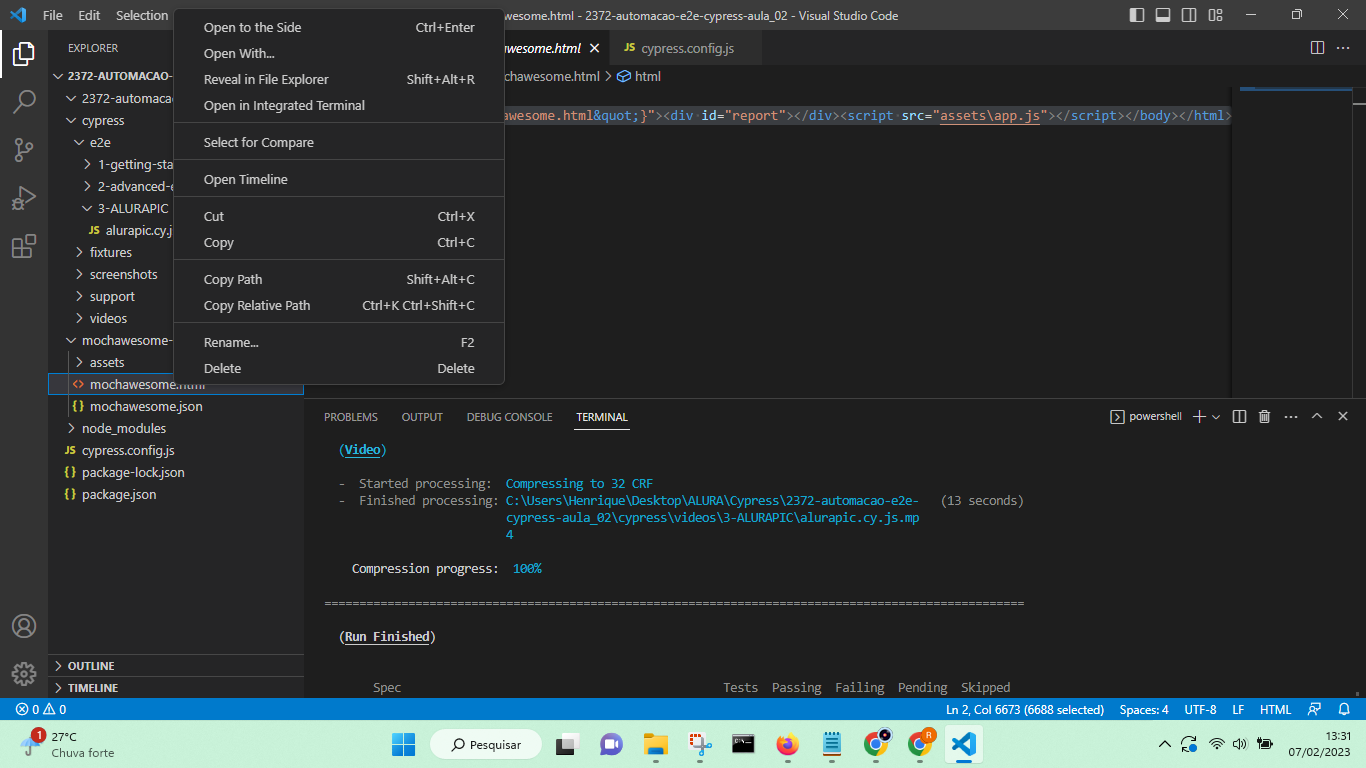Screen dimensions: 1366x768
Task: Change indentation via Spaces: 4
Action: (x=1144, y=709)
